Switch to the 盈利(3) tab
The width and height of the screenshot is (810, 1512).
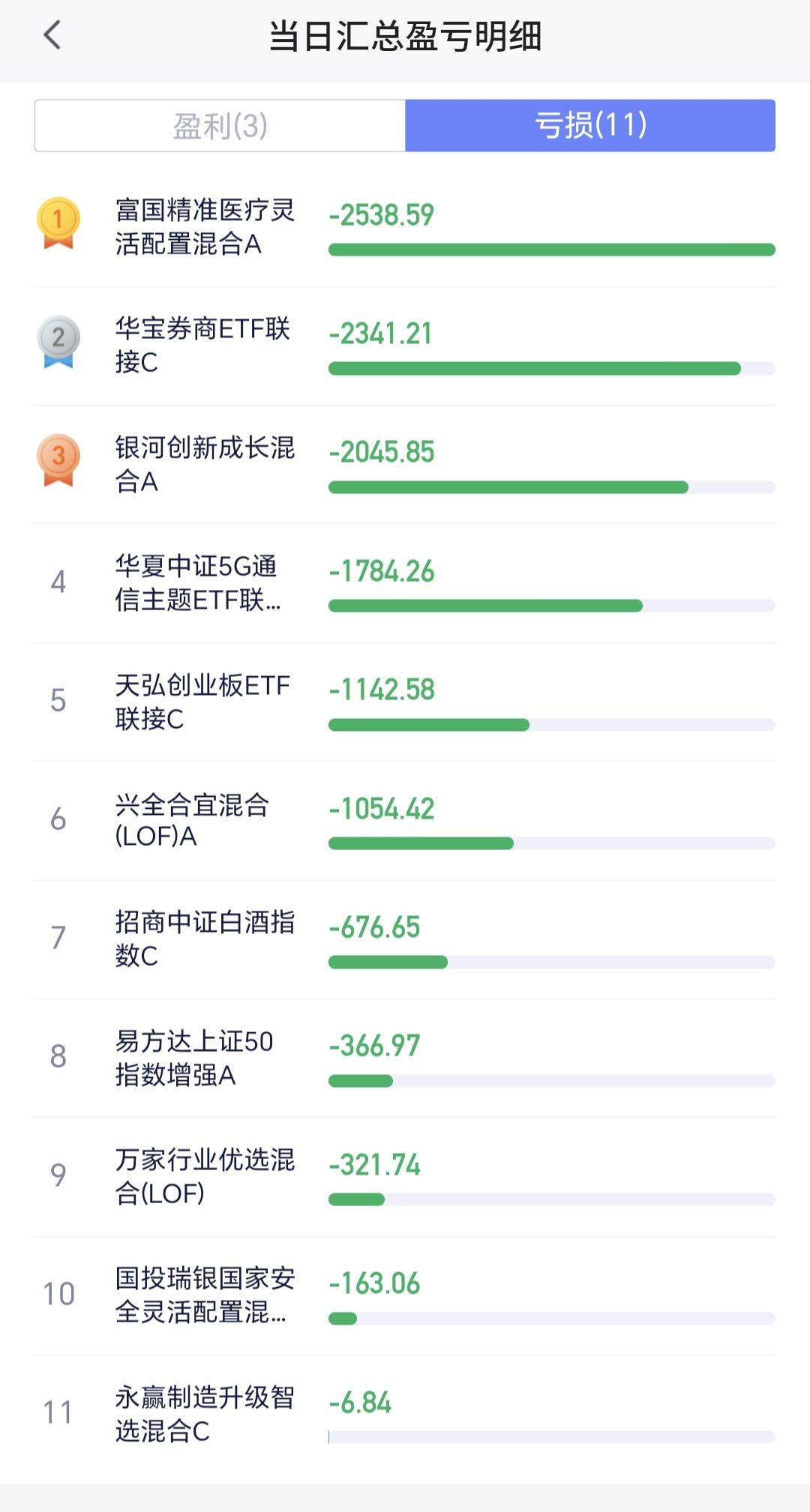coord(220,126)
